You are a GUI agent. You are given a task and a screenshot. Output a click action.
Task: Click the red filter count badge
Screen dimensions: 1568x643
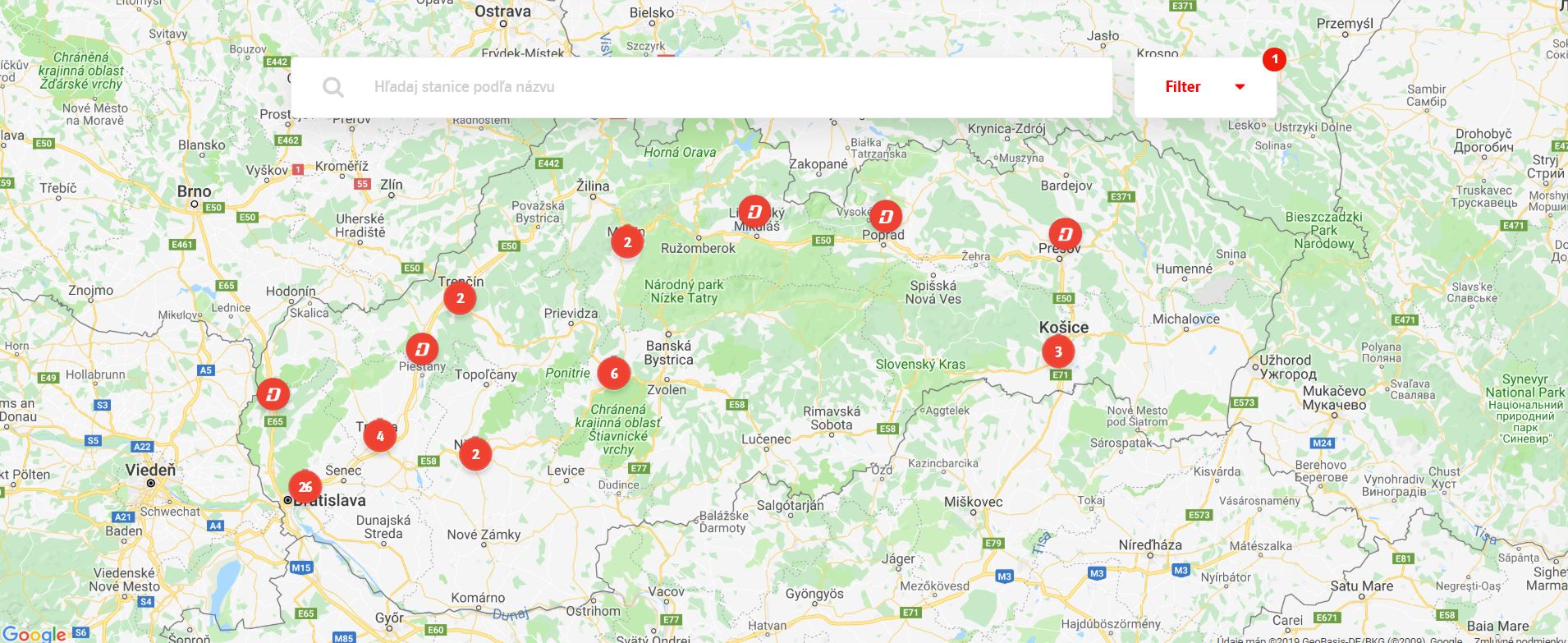[x=1274, y=59]
